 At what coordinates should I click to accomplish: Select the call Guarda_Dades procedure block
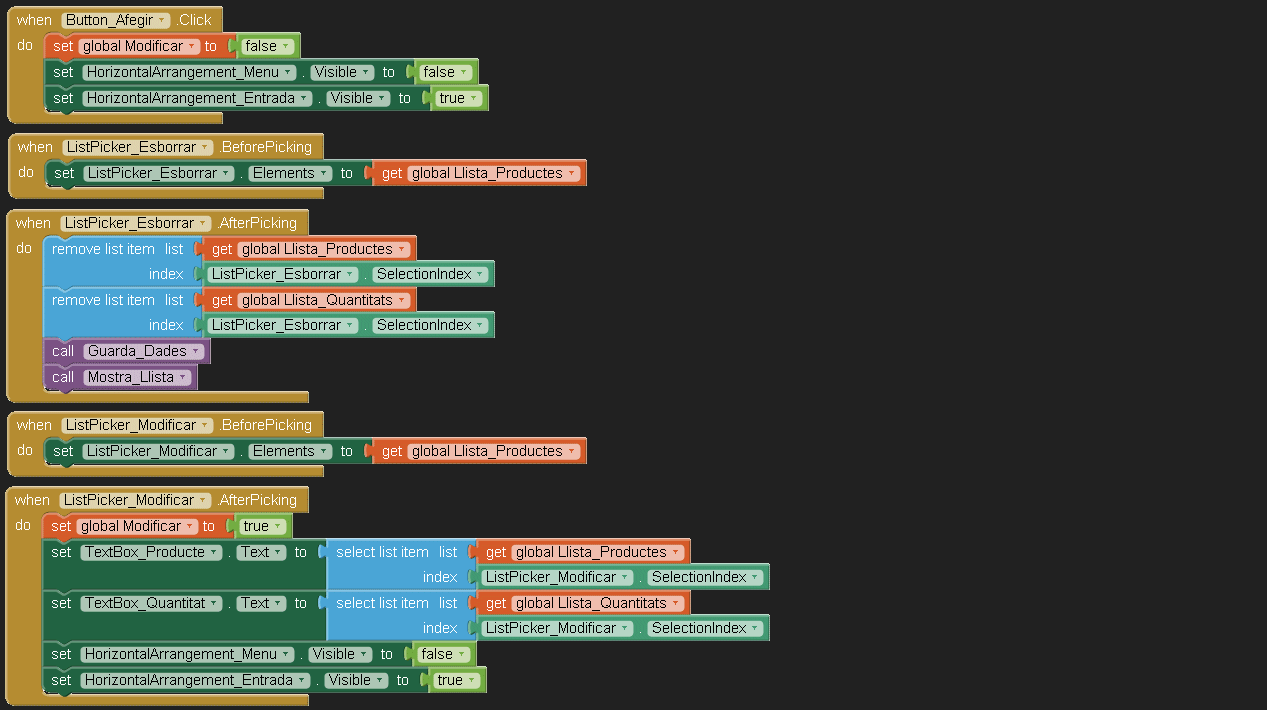click(62, 351)
